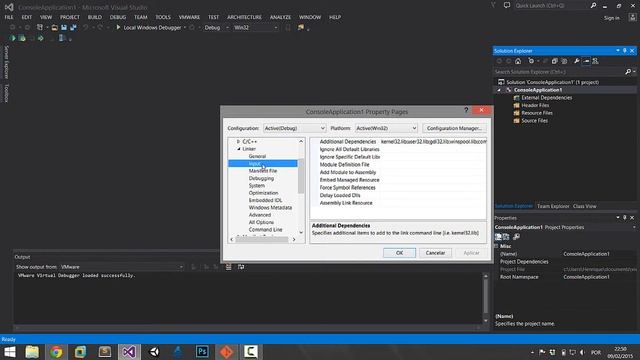Viewport: 640px width, 360px height.
Task: Start Local Windows Debugger play button
Action: coord(118,27)
